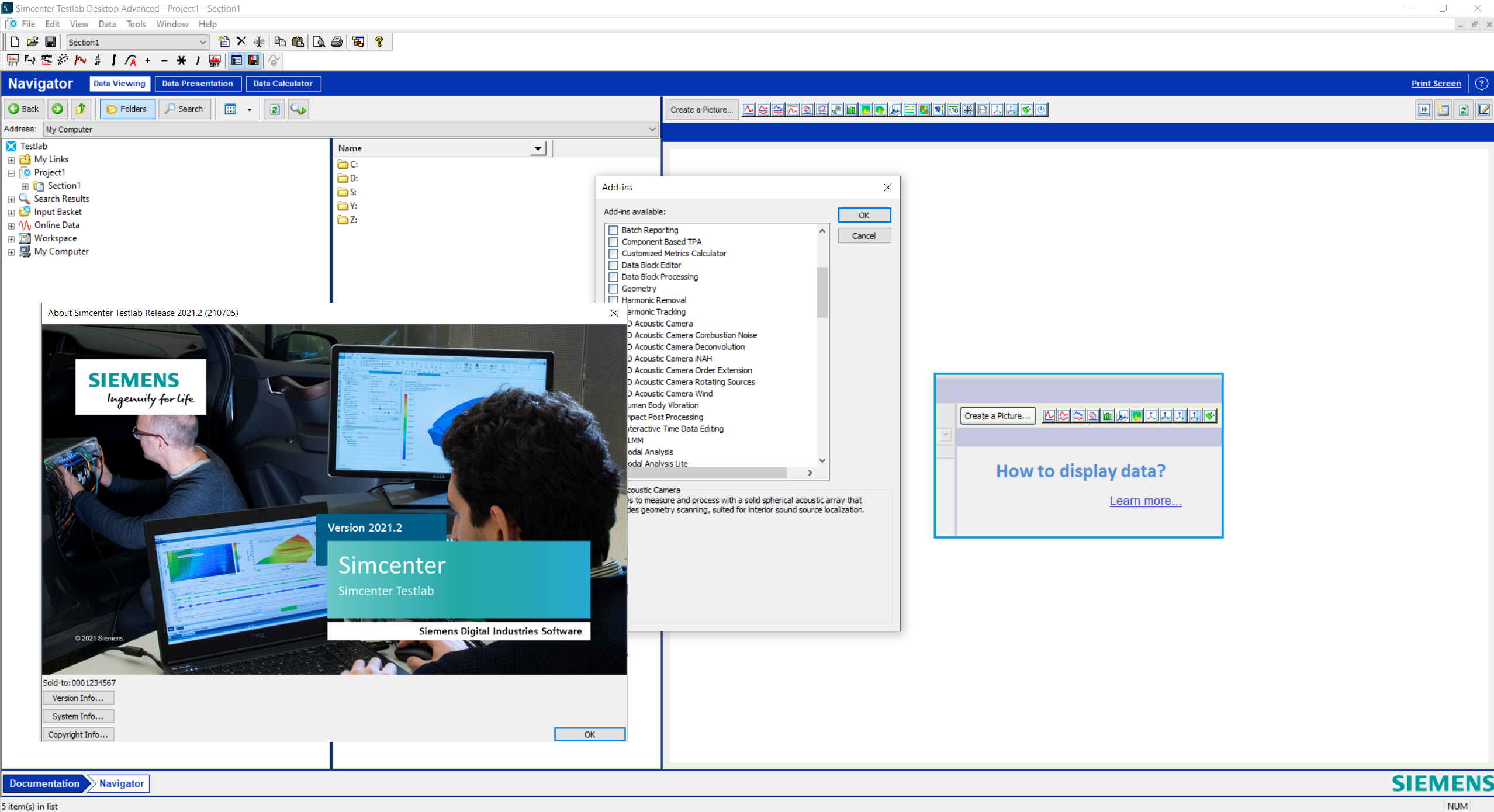Open the File menu
Screen dimensions: 1494x812
(x=28, y=24)
